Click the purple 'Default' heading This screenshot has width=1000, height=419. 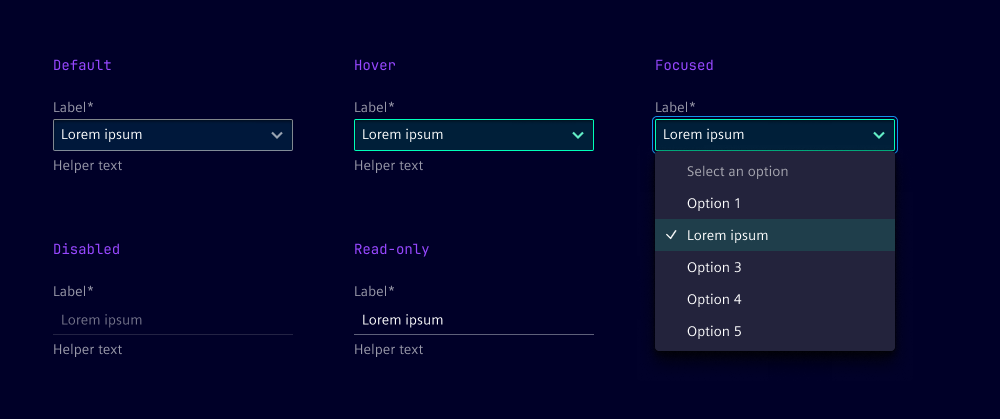[82, 66]
